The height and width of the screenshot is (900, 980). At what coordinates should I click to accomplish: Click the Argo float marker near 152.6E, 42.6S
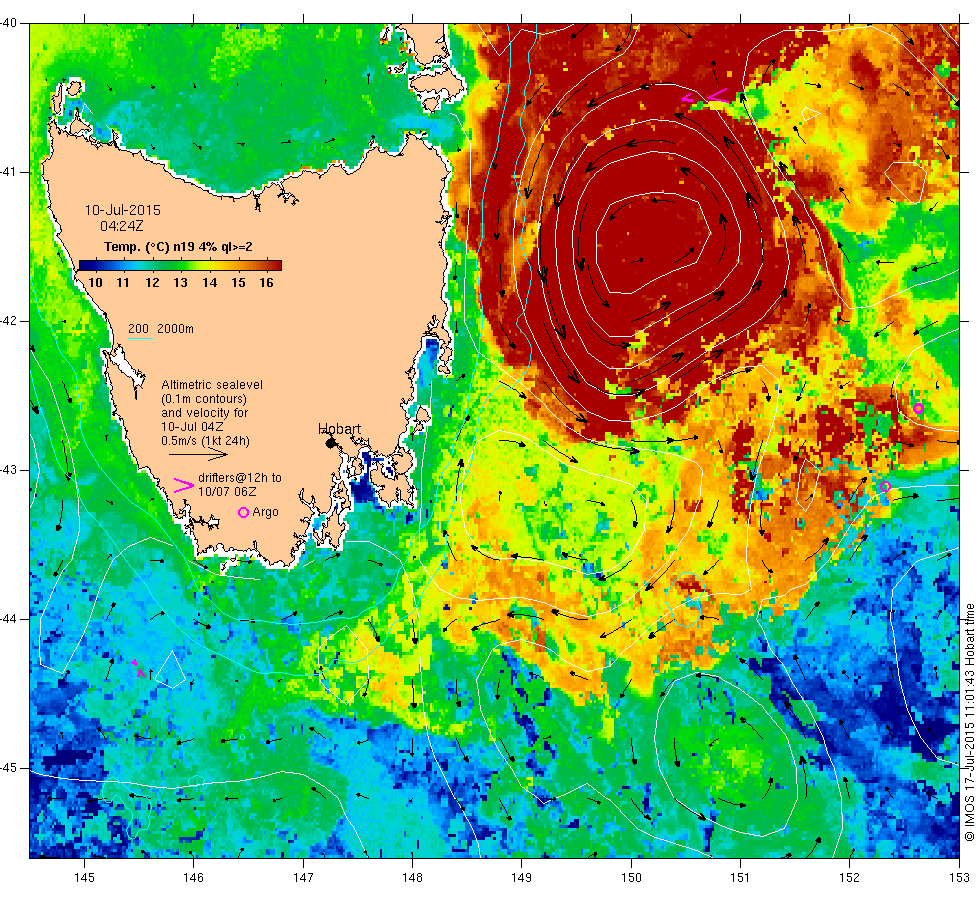[918, 409]
